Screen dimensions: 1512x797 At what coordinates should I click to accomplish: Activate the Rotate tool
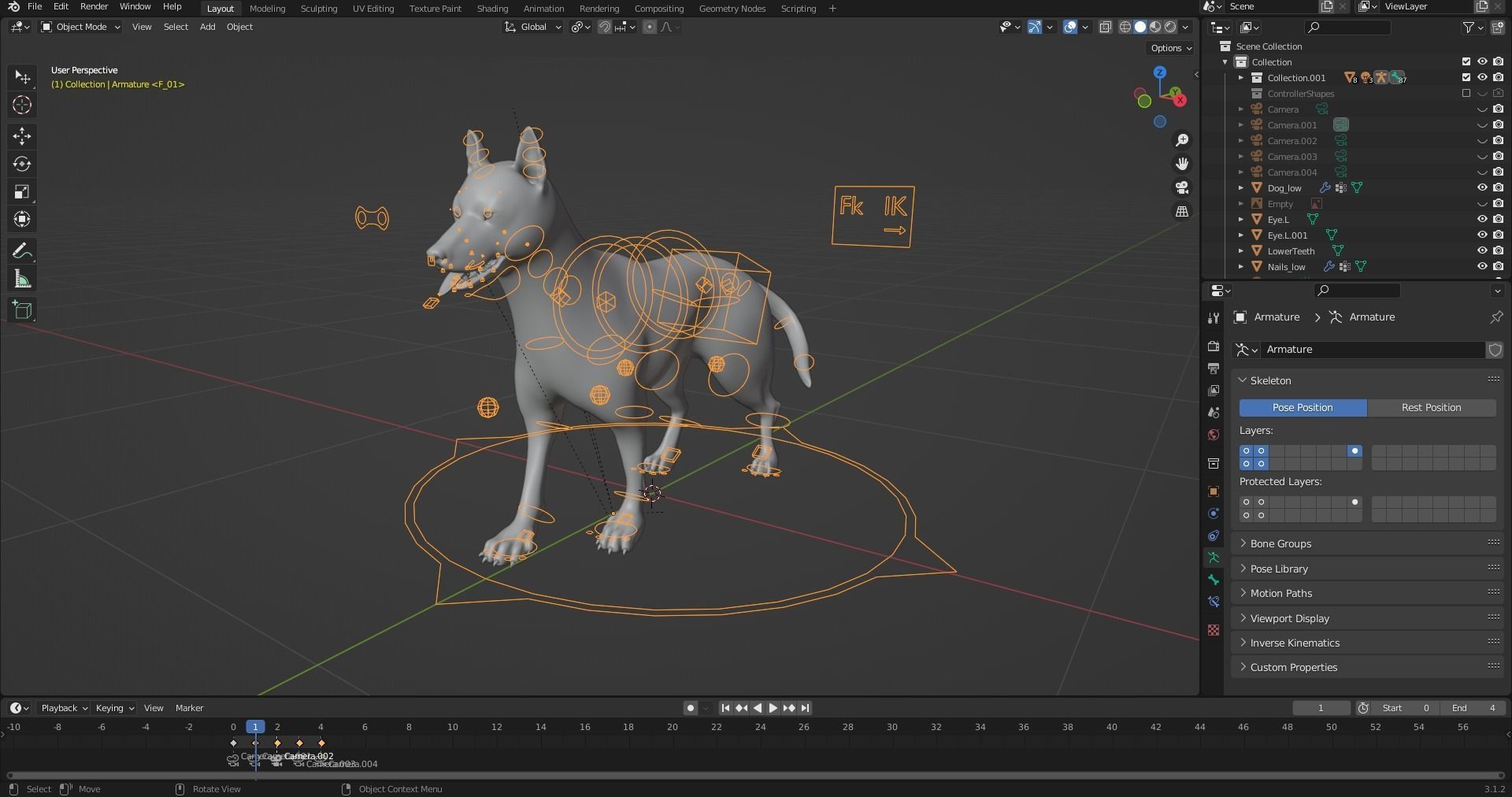(22, 164)
